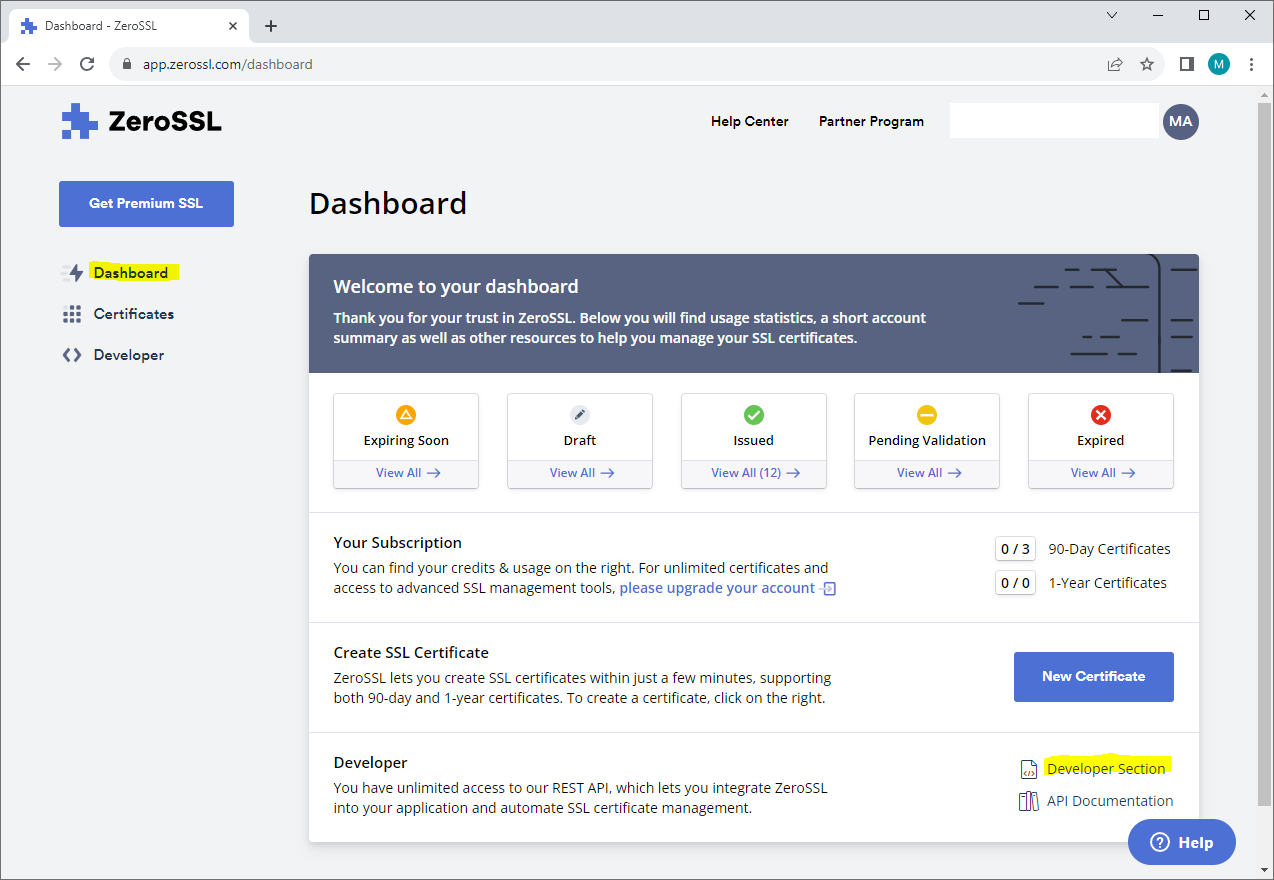
Task: Select Partner Program in the header
Action: coord(870,121)
